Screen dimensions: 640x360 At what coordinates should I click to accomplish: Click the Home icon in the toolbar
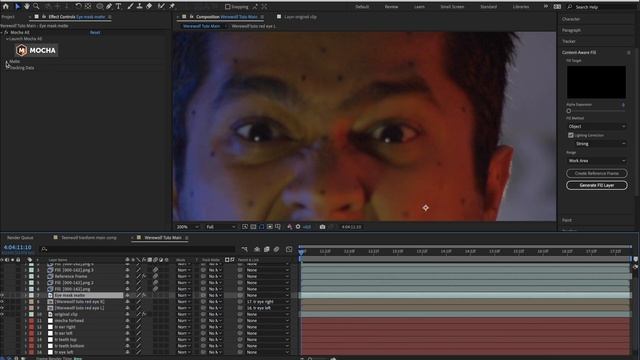[x=6, y=6]
